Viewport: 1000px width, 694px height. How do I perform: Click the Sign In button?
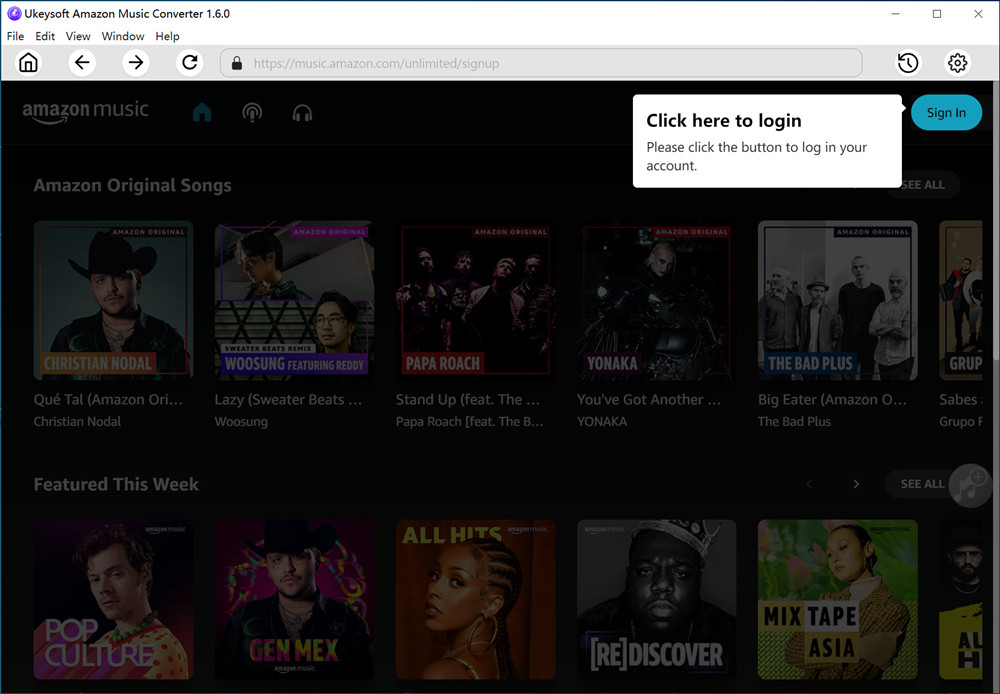point(946,112)
